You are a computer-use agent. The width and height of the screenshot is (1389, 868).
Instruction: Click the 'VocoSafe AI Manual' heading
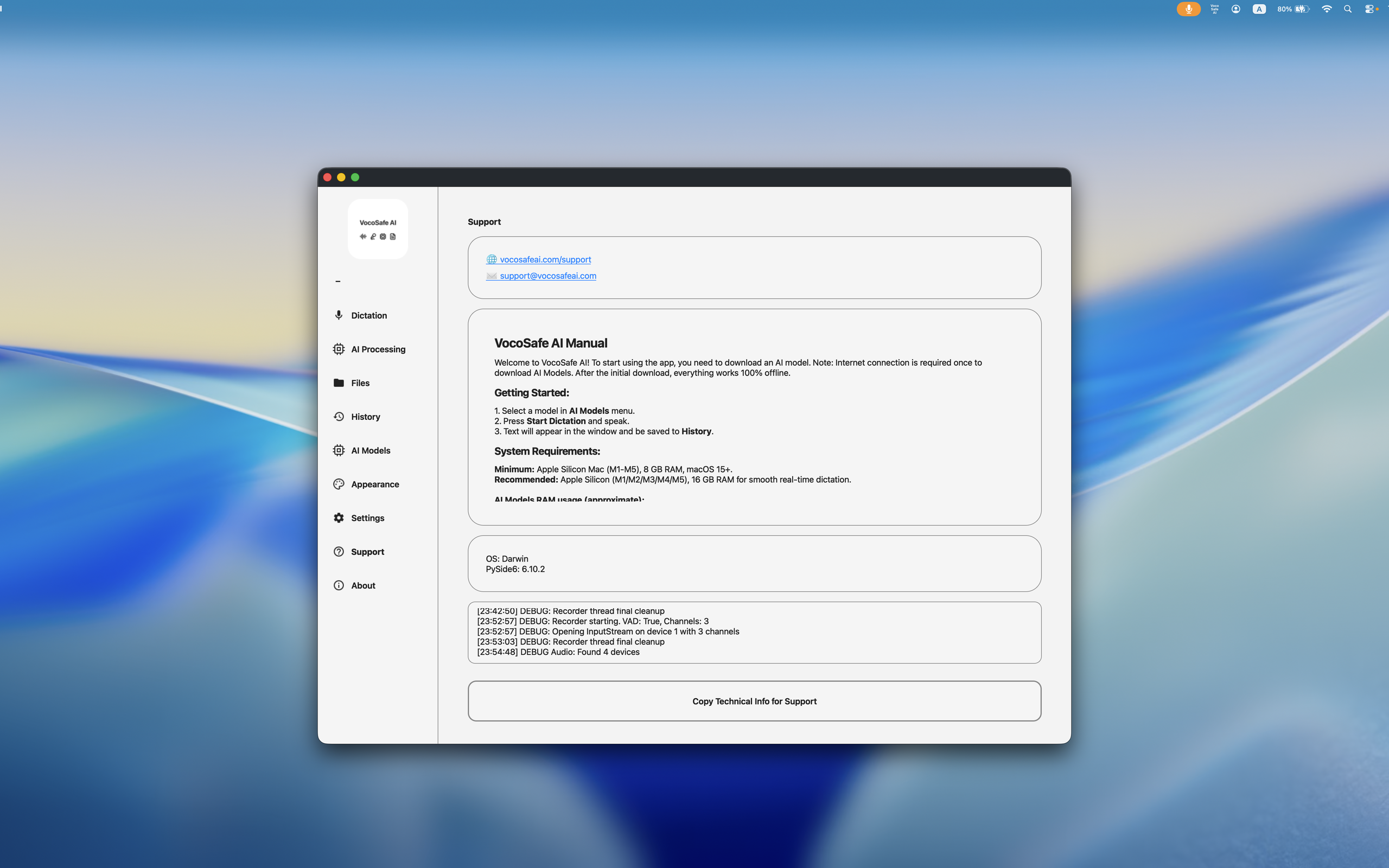[550, 343]
